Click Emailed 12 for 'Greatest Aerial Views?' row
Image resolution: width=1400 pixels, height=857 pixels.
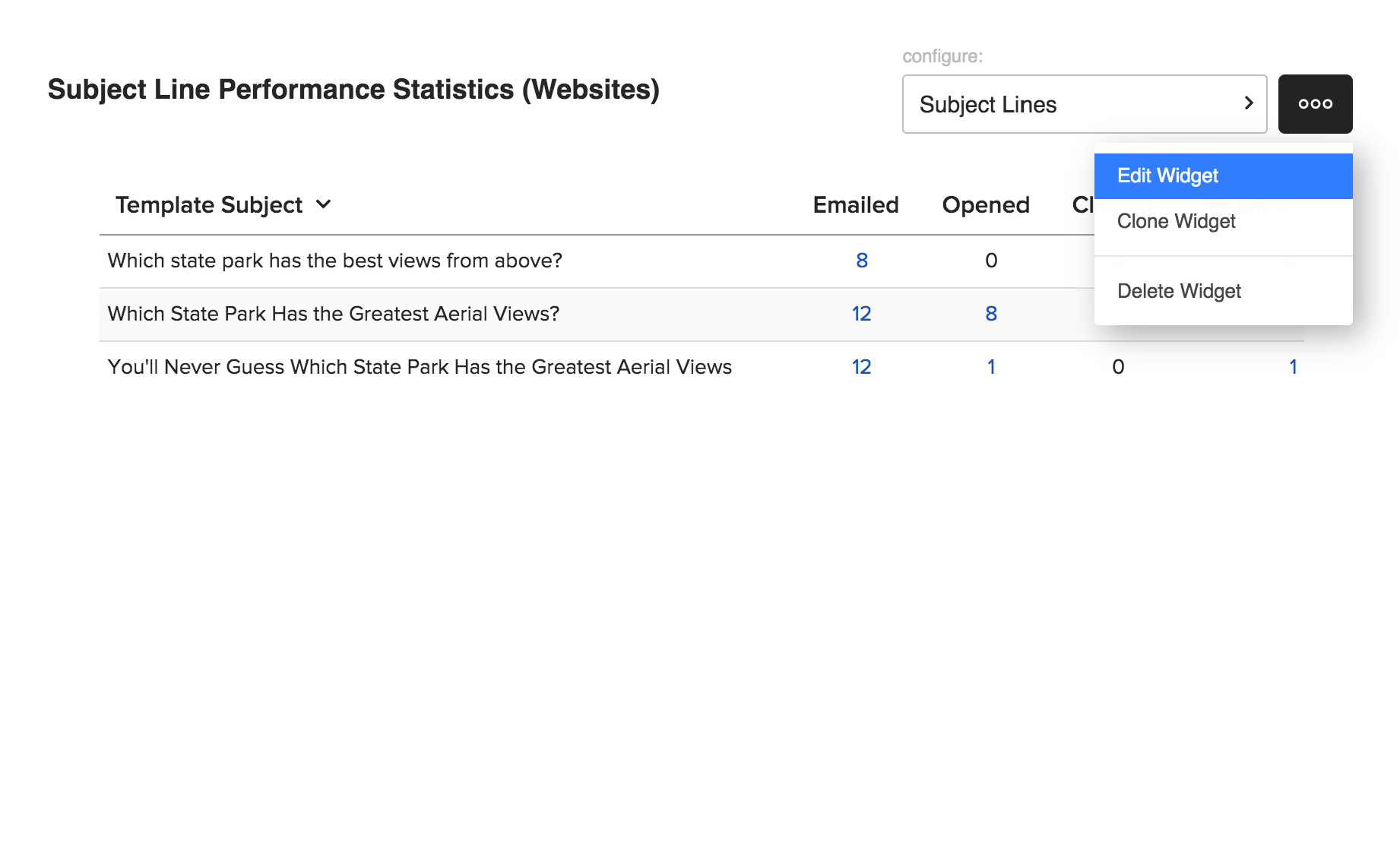click(x=861, y=314)
